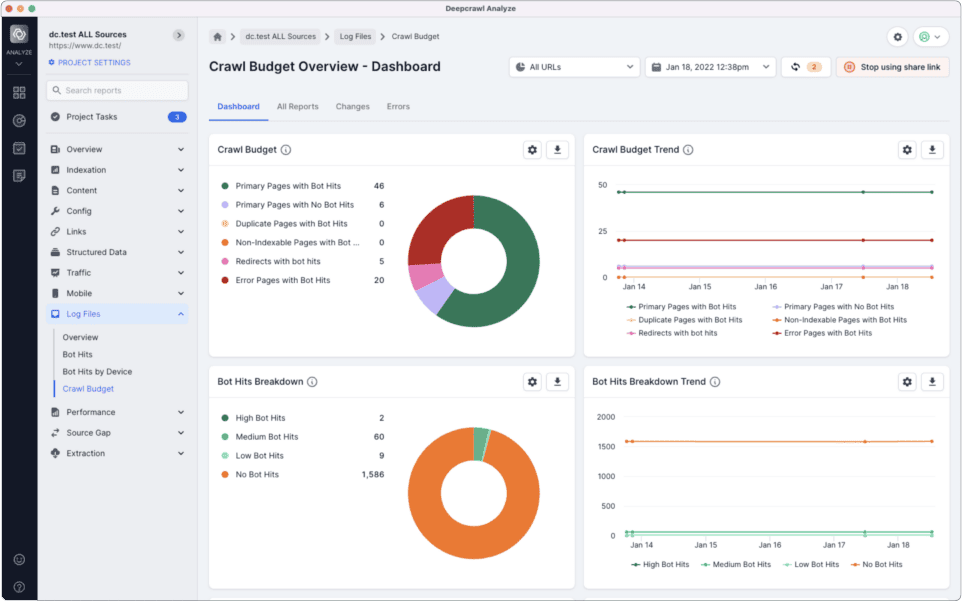Image resolution: width=962 pixels, height=601 pixels.
Task: Open the top-right settings gear
Action: [x=898, y=37]
